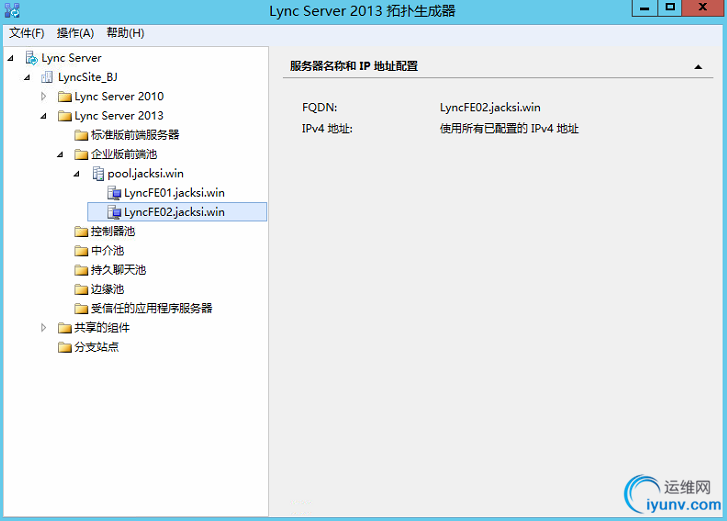Expand the 共享的组件 node

coord(44,328)
